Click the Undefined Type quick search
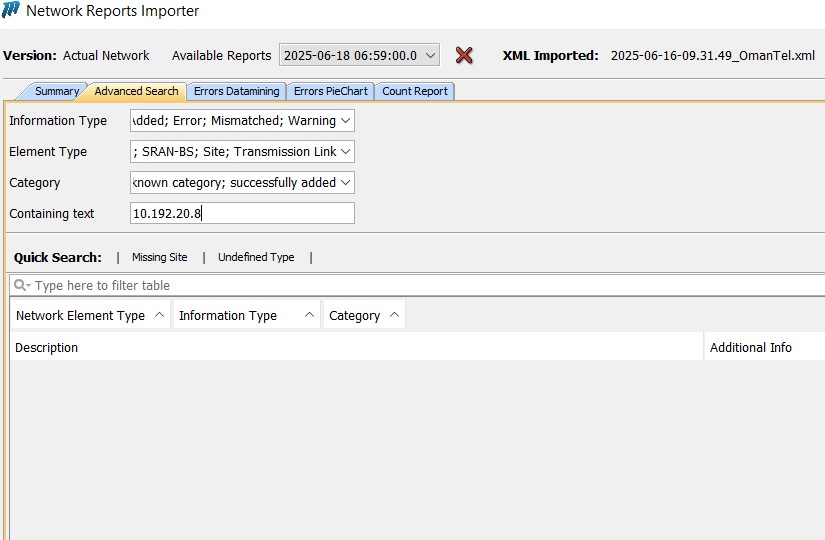 [x=256, y=257]
